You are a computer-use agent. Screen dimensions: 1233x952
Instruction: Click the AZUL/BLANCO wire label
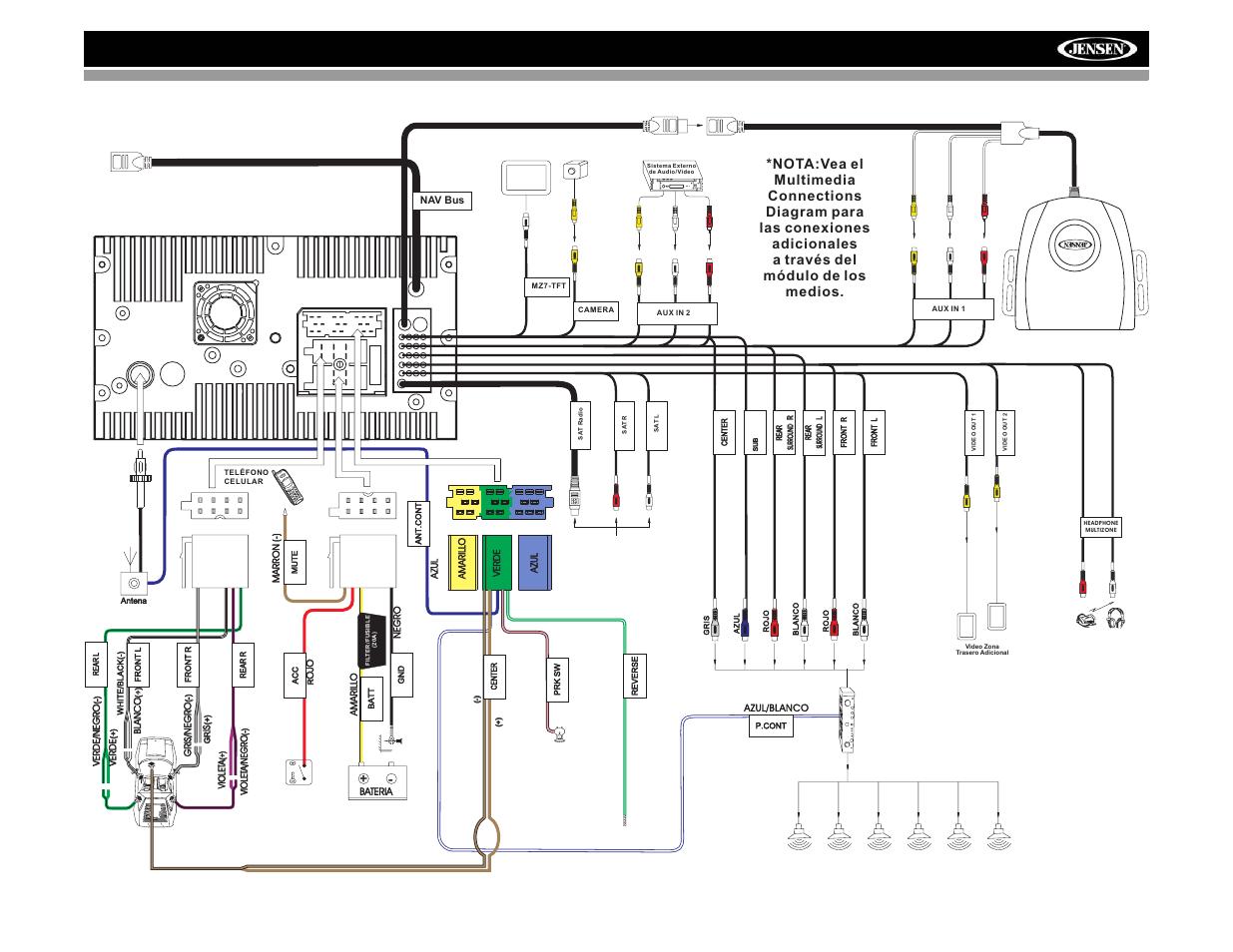[776, 709]
